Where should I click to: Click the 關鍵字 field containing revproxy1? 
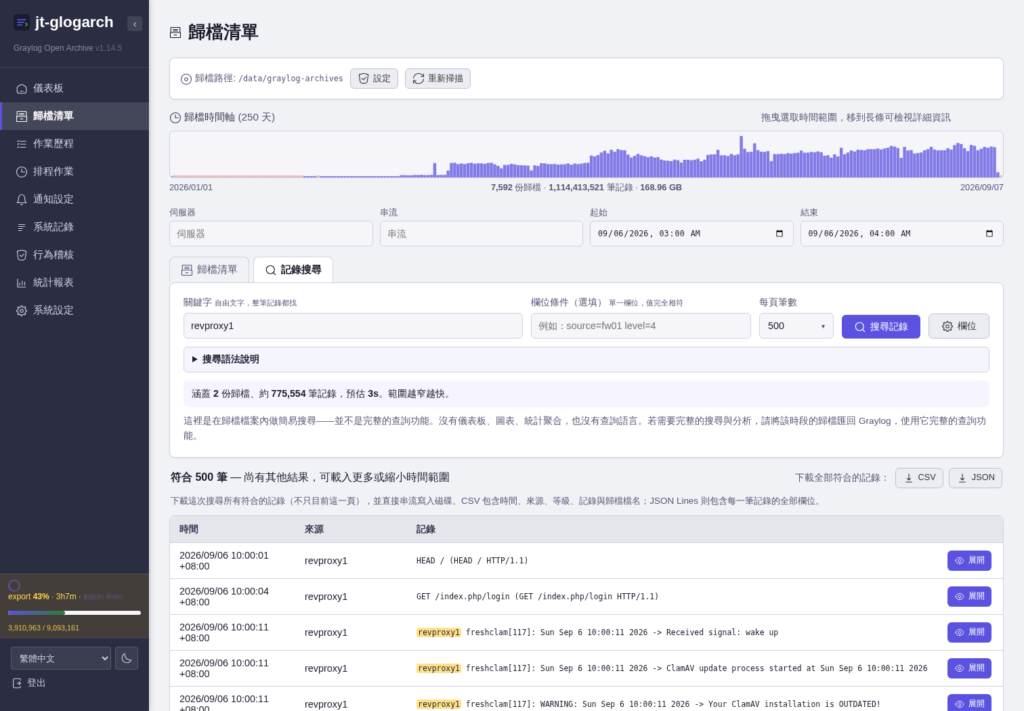[353, 326]
